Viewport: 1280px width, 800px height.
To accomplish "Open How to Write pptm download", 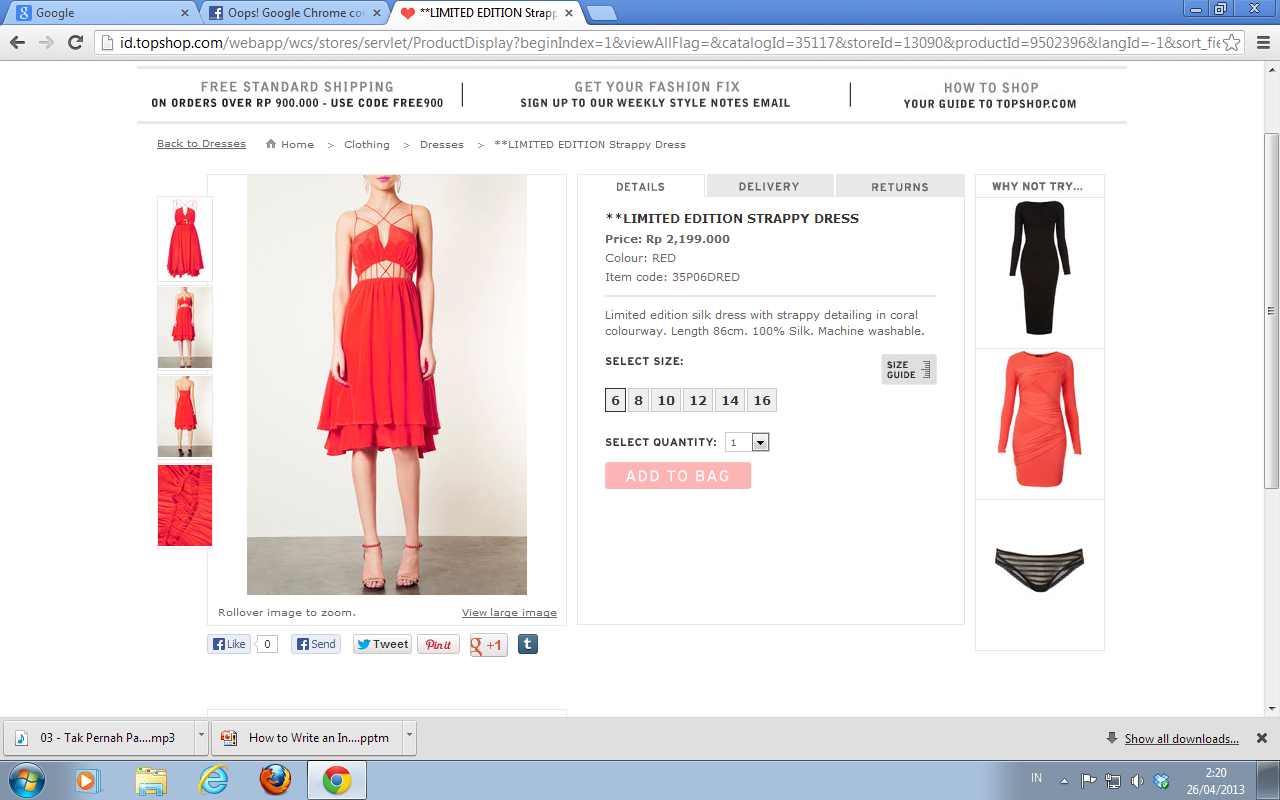I will pyautogui.click(x=308, y=738).
